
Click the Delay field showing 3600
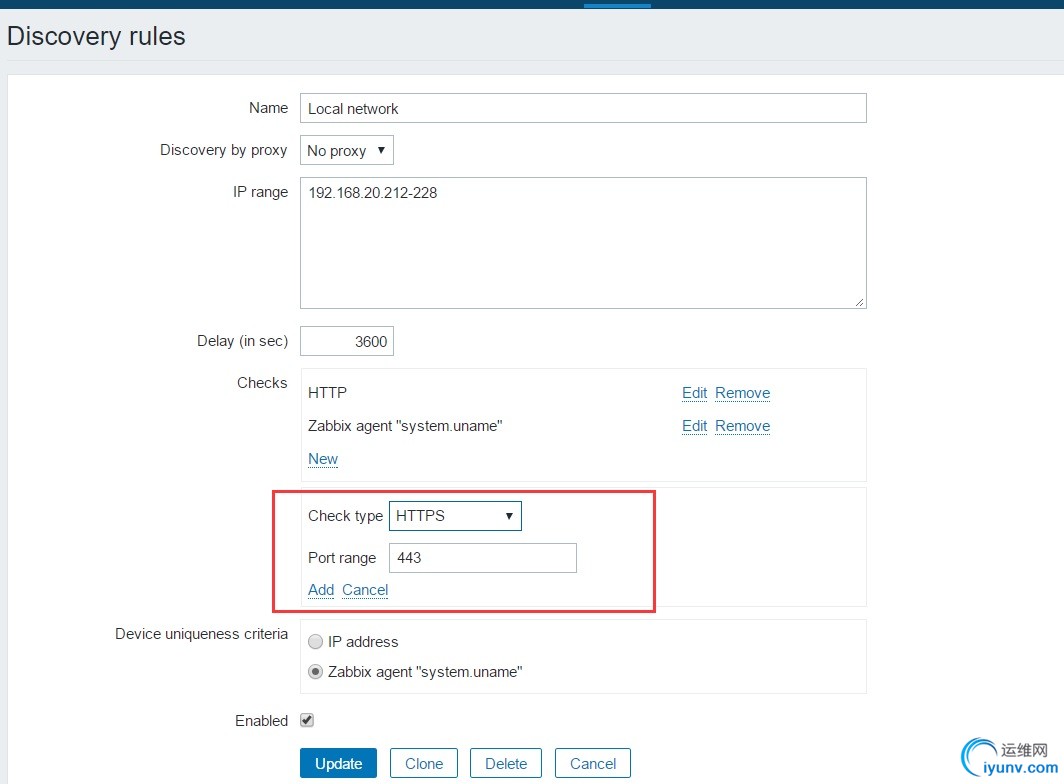[347, 341]
